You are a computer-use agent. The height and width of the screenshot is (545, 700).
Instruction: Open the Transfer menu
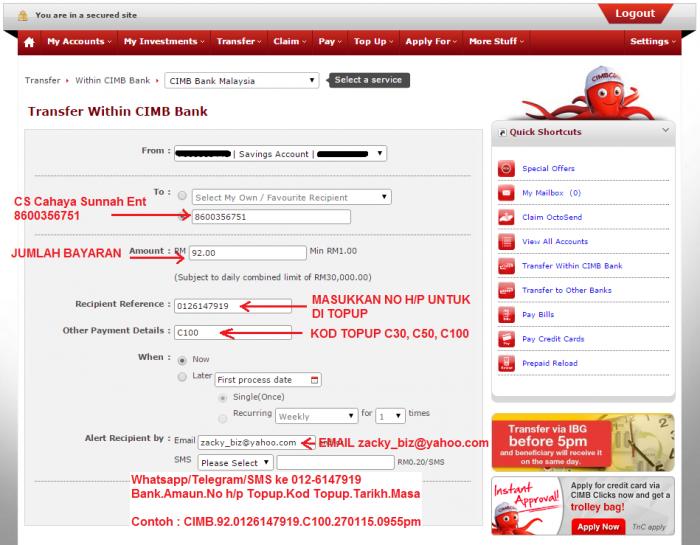point(239,42)
